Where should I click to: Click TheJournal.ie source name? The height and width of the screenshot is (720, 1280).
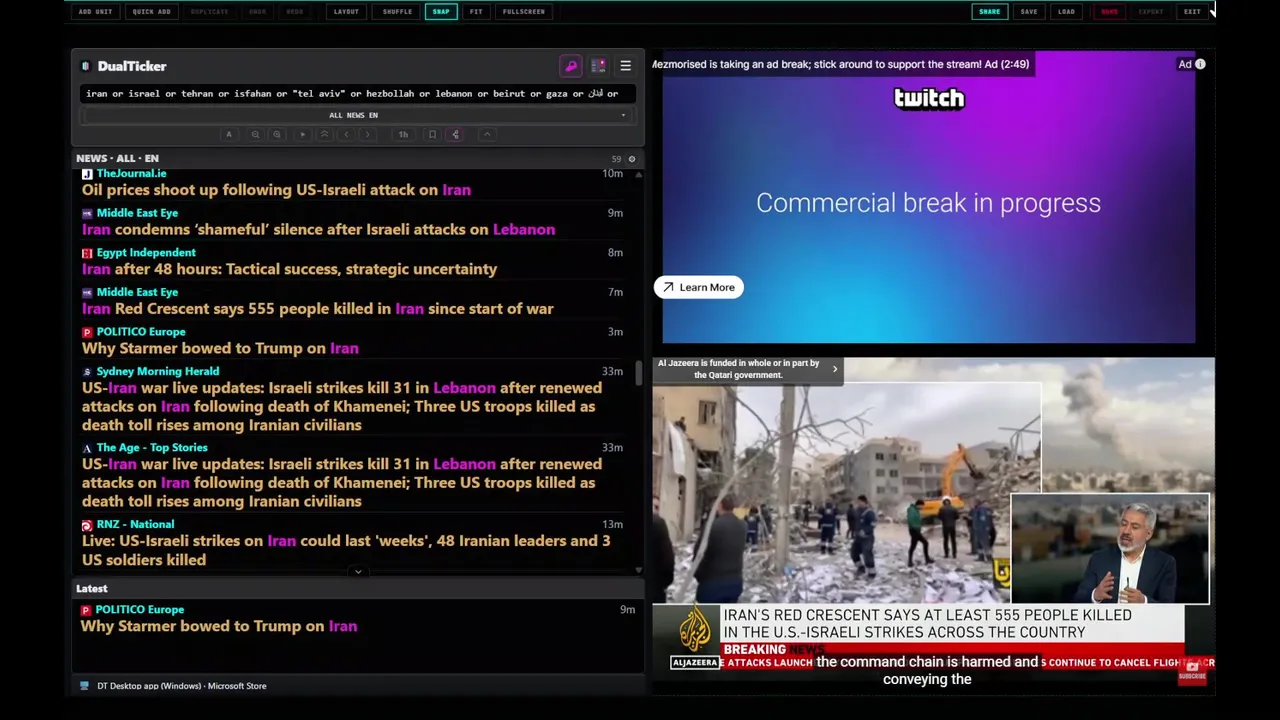coord(131,174)
